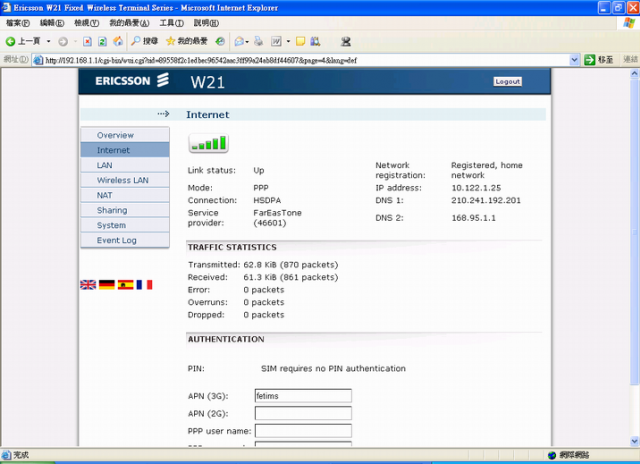Open the Favorites star toolbar button
The width and height of the screenshot is (640, 464).
[x=187, y=41]
